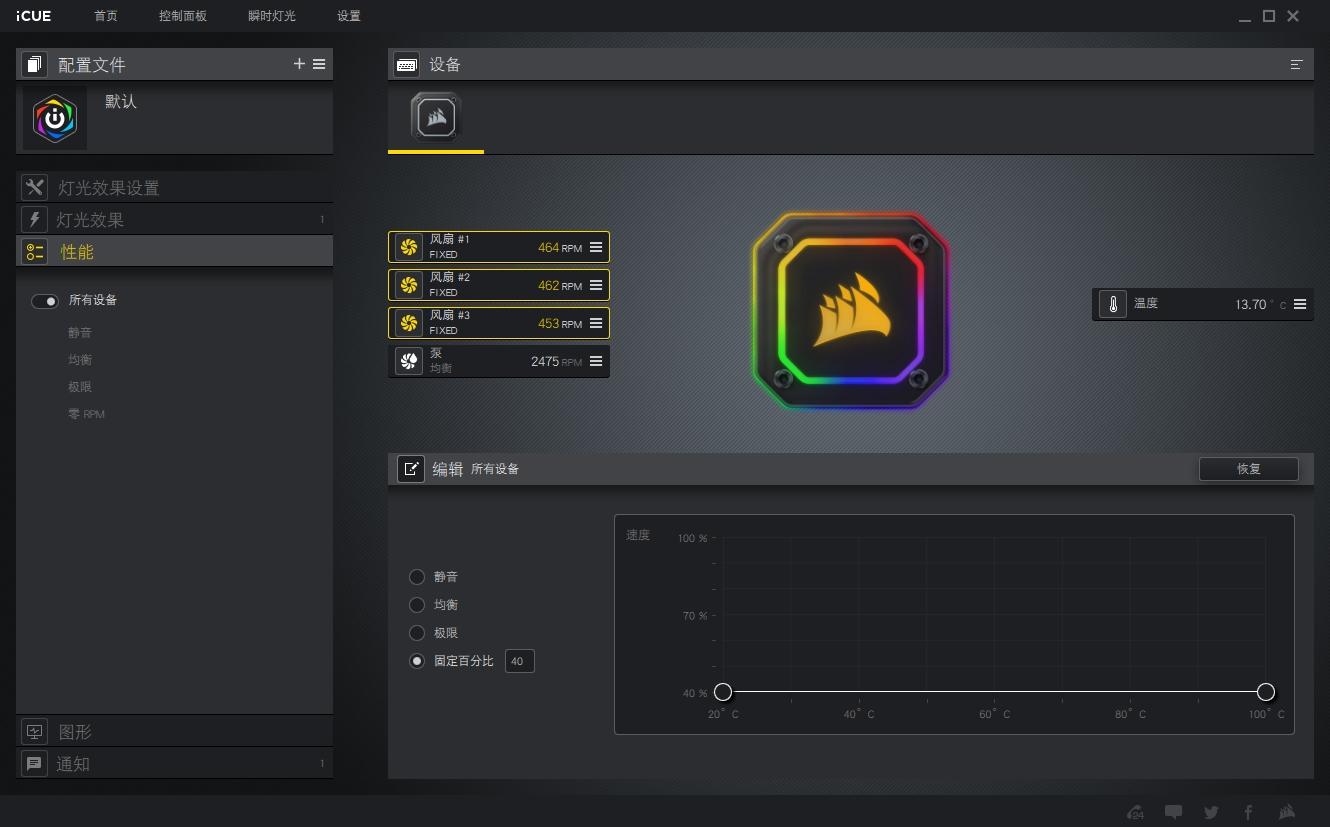Expand the 灯光效果 section
The height and width of the screenshot is (827, 1330).
(90, 220)
